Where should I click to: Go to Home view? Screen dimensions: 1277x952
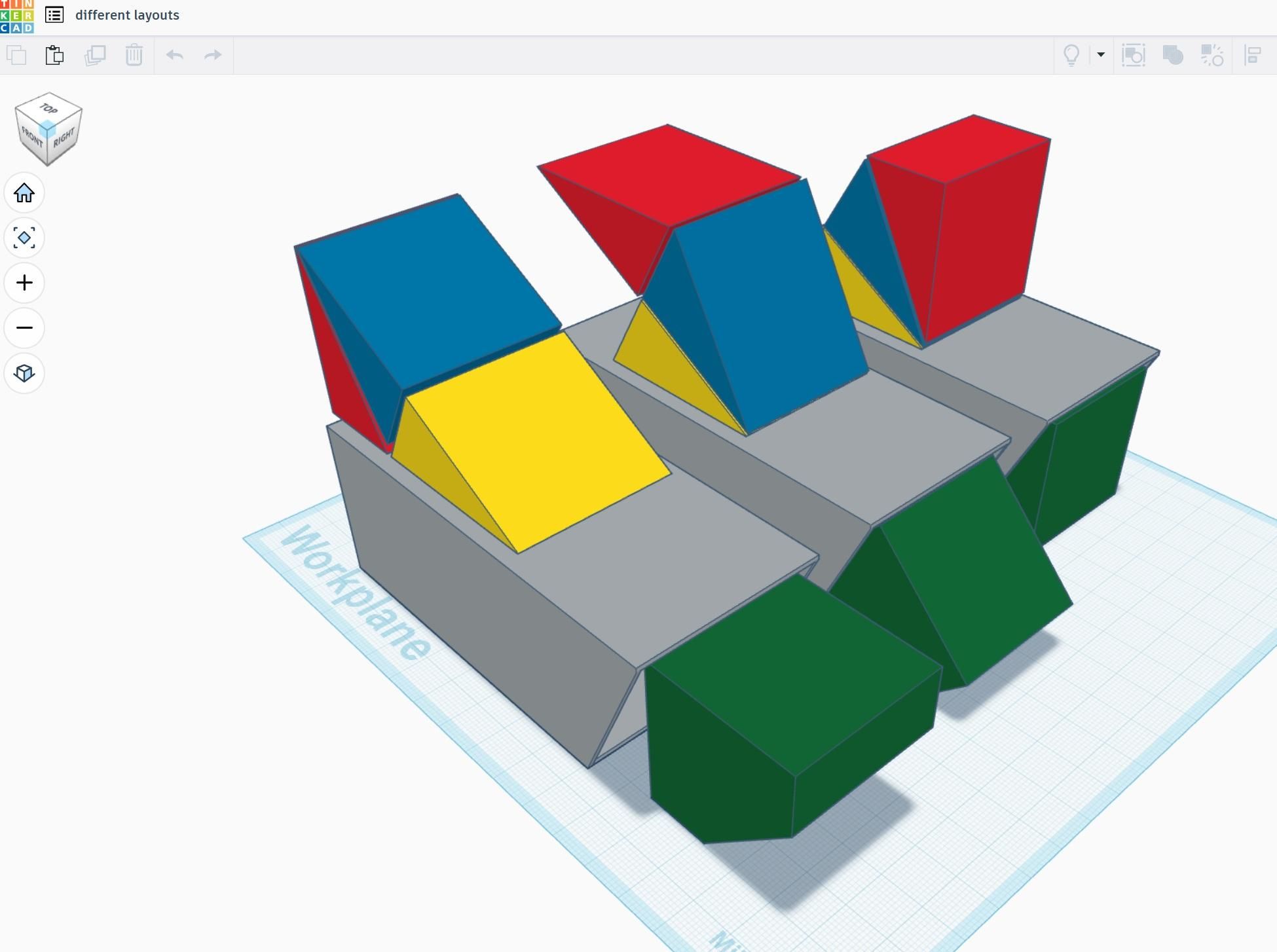(x=24, y=193)
